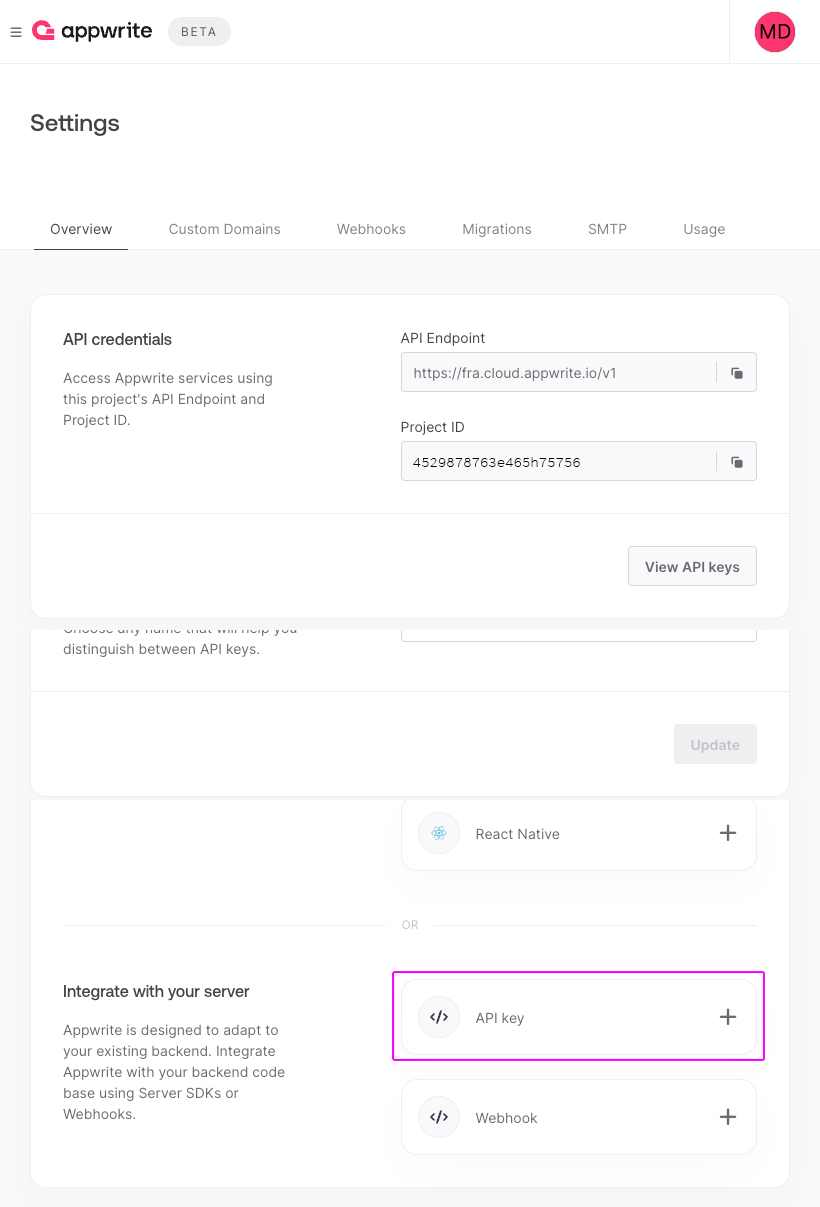Click the Update button
820x1207 pixels.
click(715, 744)
